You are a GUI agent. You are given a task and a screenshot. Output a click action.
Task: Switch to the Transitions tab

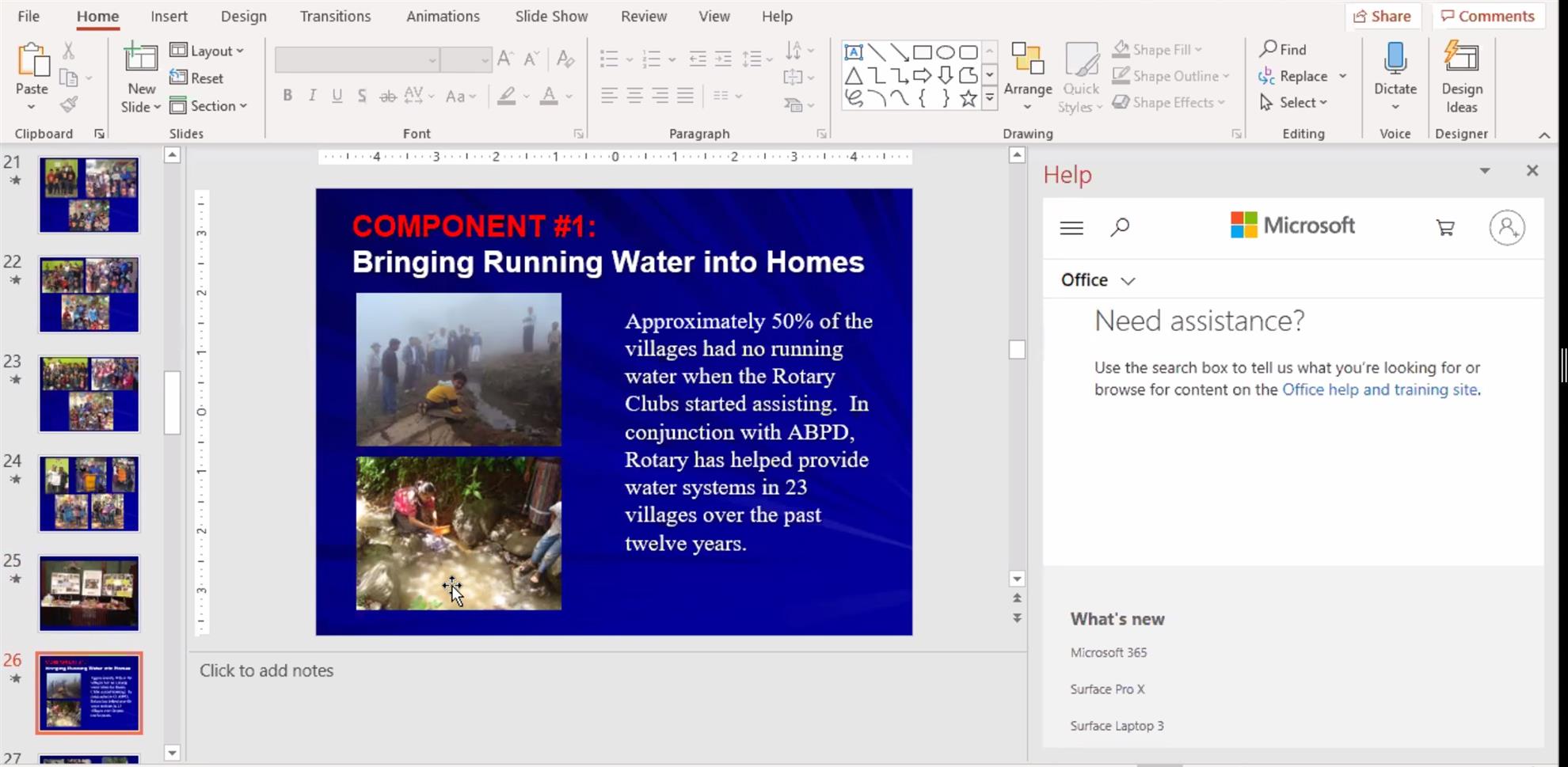pyautogui.click(x=335, y=16)
